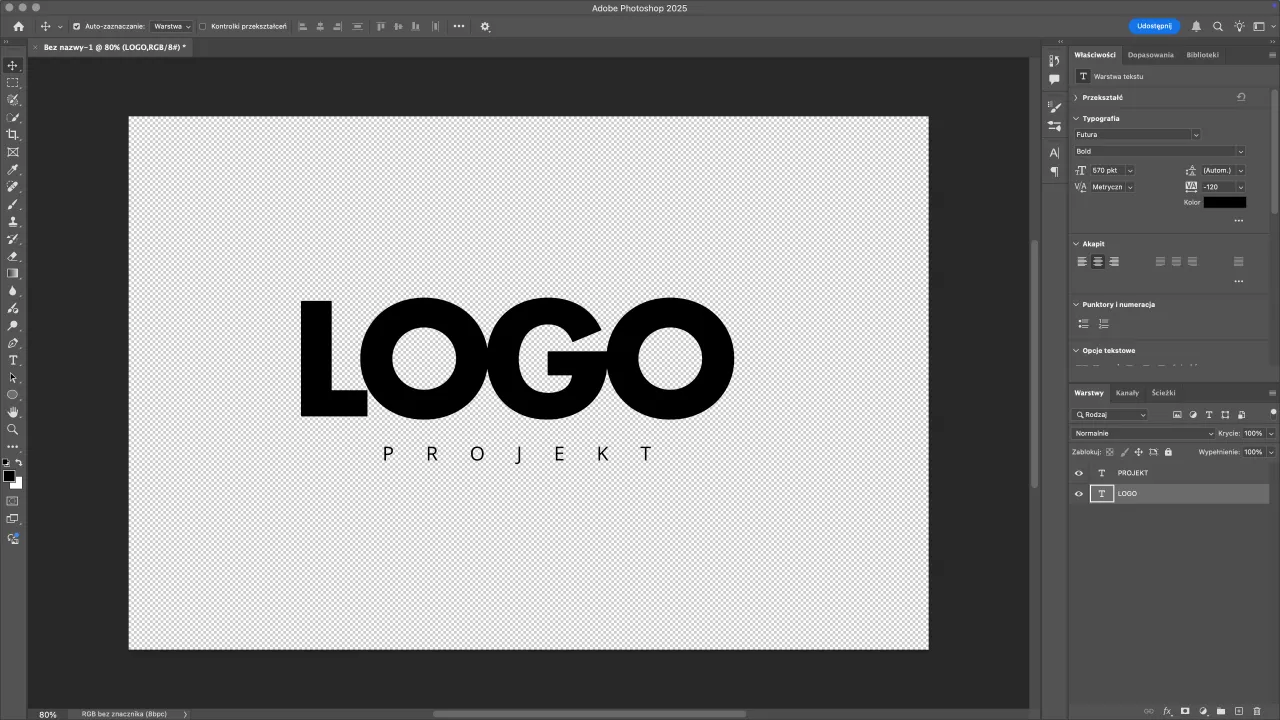1280x720 pixels.
Task: Hide the PROJEKT layer visibility
Action: 1078,473
